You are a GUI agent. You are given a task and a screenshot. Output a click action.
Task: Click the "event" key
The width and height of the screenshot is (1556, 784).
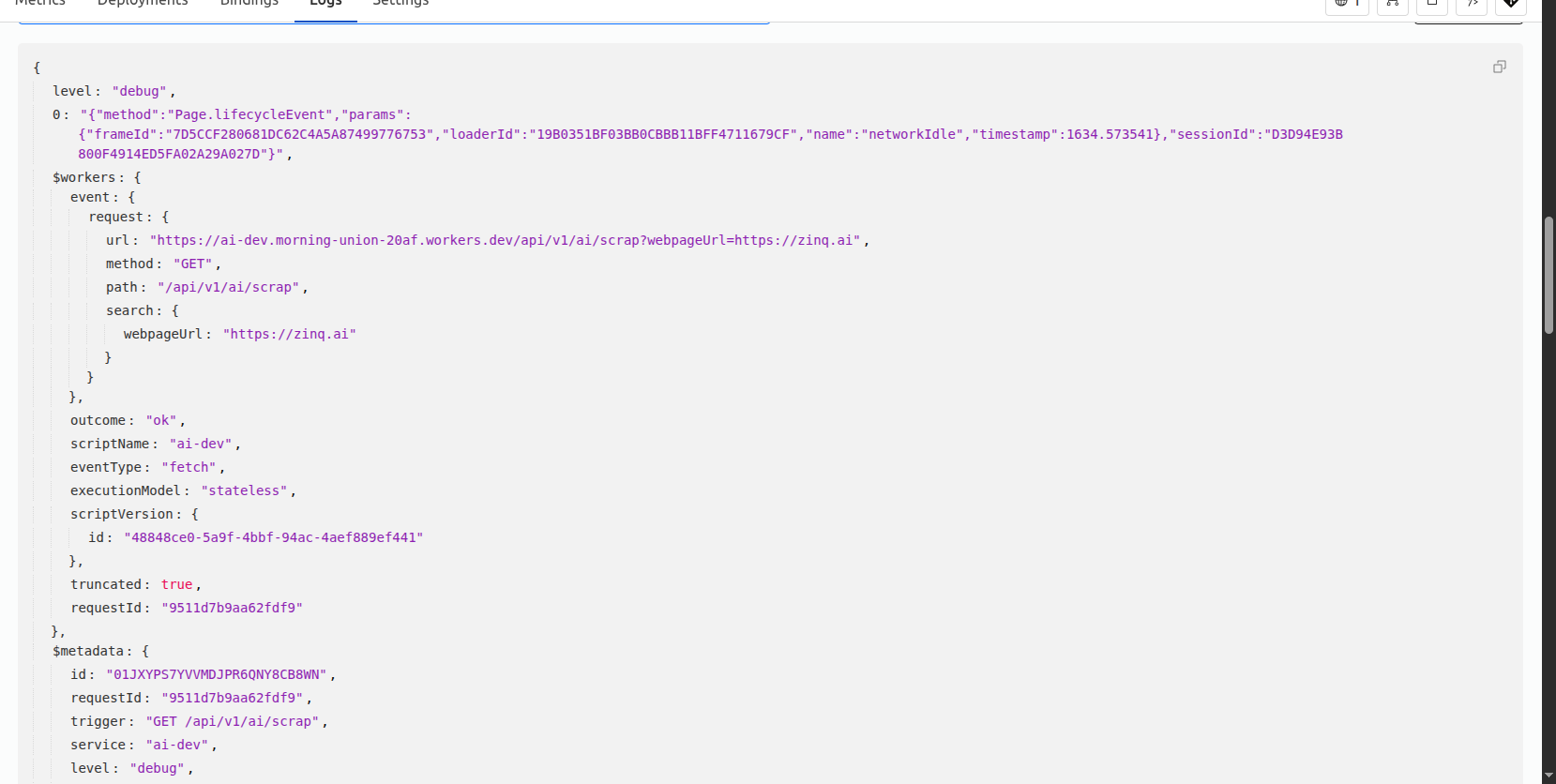click(x=90, y=197)
